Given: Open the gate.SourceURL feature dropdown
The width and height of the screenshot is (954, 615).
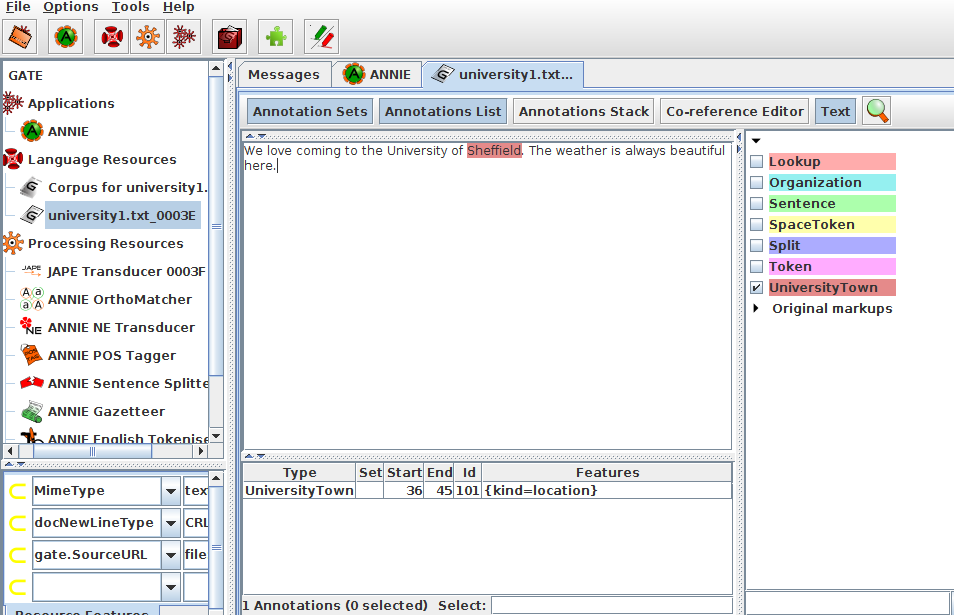Looking at the screenshot, I should [x=169, y=554].
